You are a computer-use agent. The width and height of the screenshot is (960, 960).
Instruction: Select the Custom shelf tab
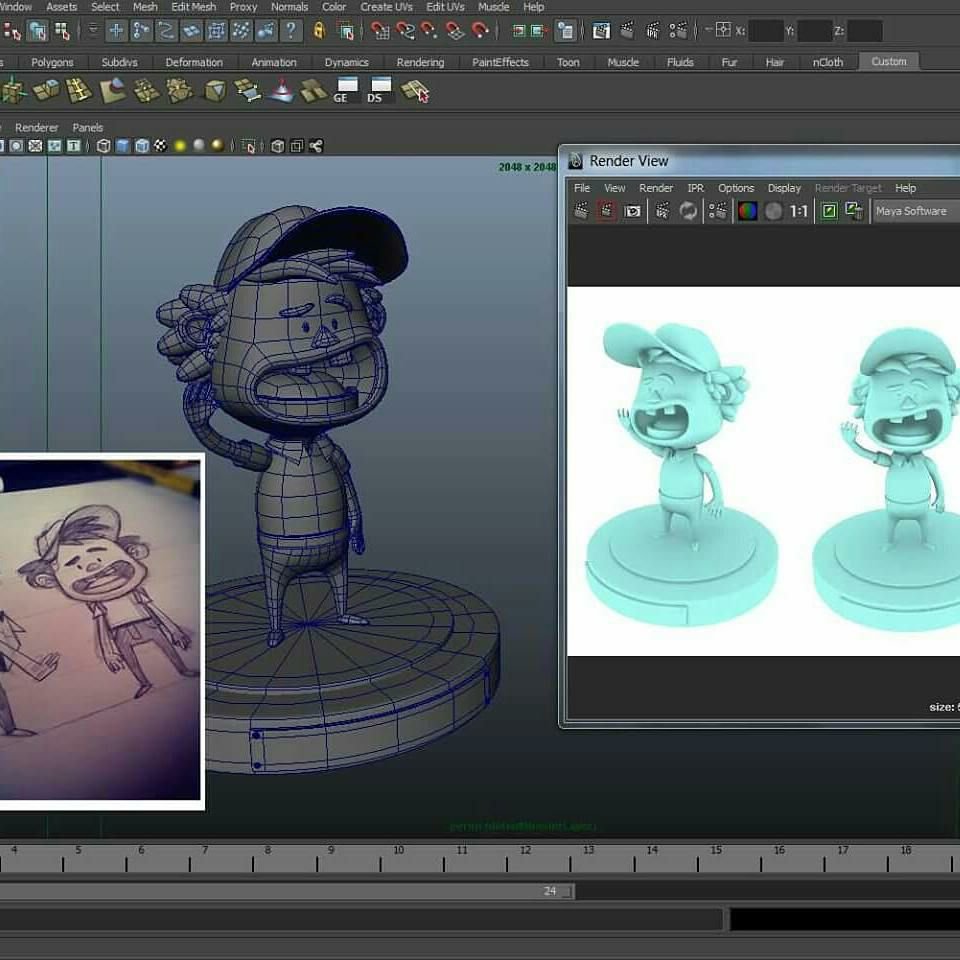pos(889,61)
